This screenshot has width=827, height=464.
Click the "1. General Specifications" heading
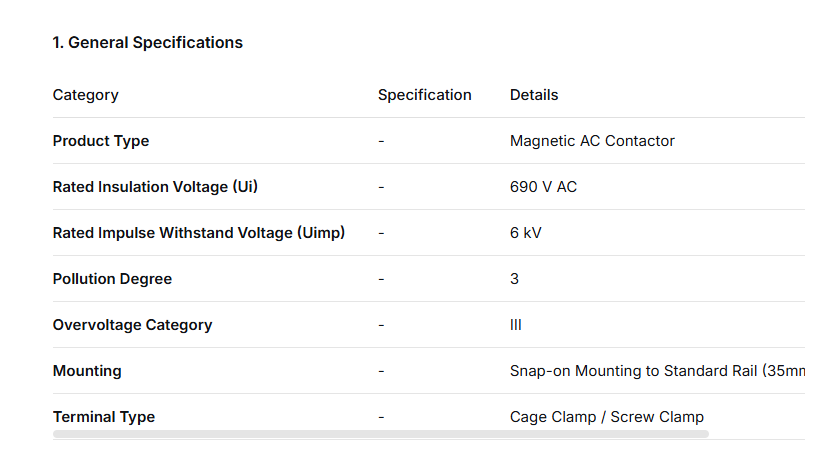pyautogui.click(x=147, y=42)
